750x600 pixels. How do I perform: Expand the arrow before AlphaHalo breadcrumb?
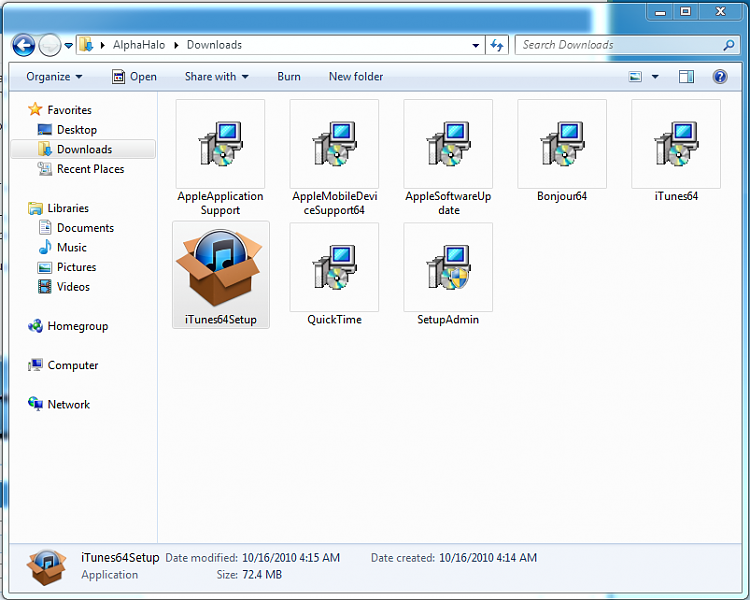102,45
